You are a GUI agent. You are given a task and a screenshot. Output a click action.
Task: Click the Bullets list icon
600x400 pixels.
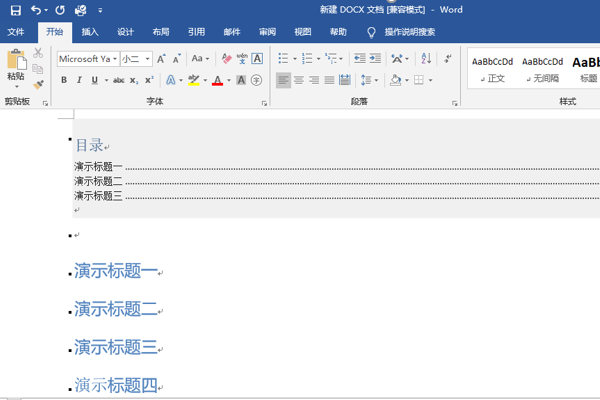coord(283,58)
